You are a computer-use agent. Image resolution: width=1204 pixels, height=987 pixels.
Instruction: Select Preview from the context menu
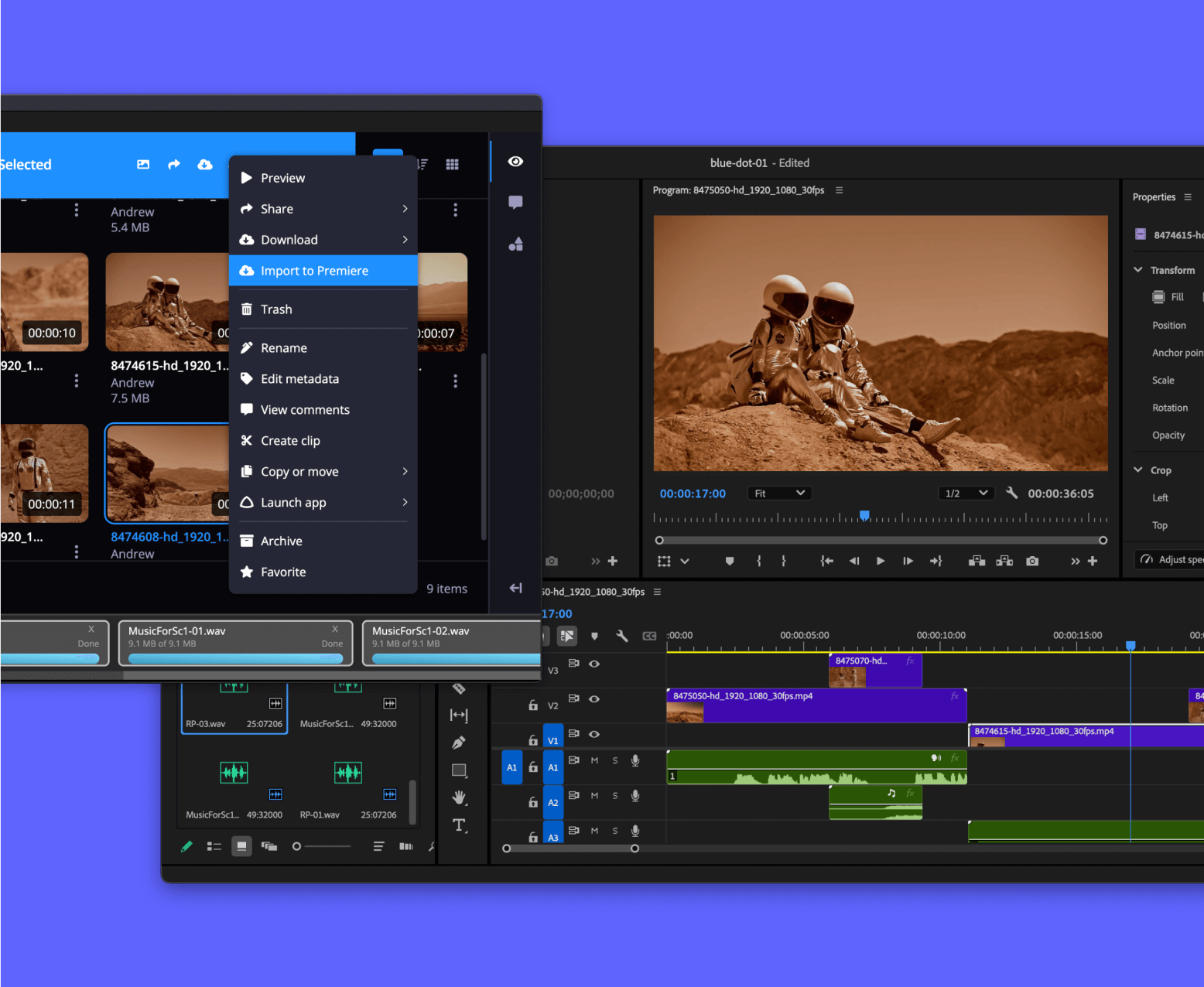[323, 178]
